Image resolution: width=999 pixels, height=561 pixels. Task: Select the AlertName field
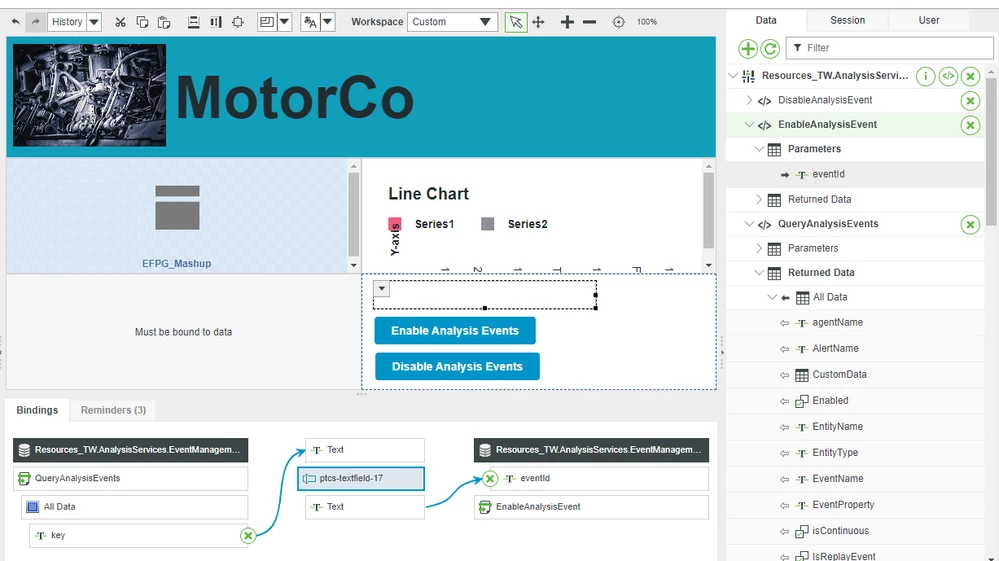pos(856,349)
